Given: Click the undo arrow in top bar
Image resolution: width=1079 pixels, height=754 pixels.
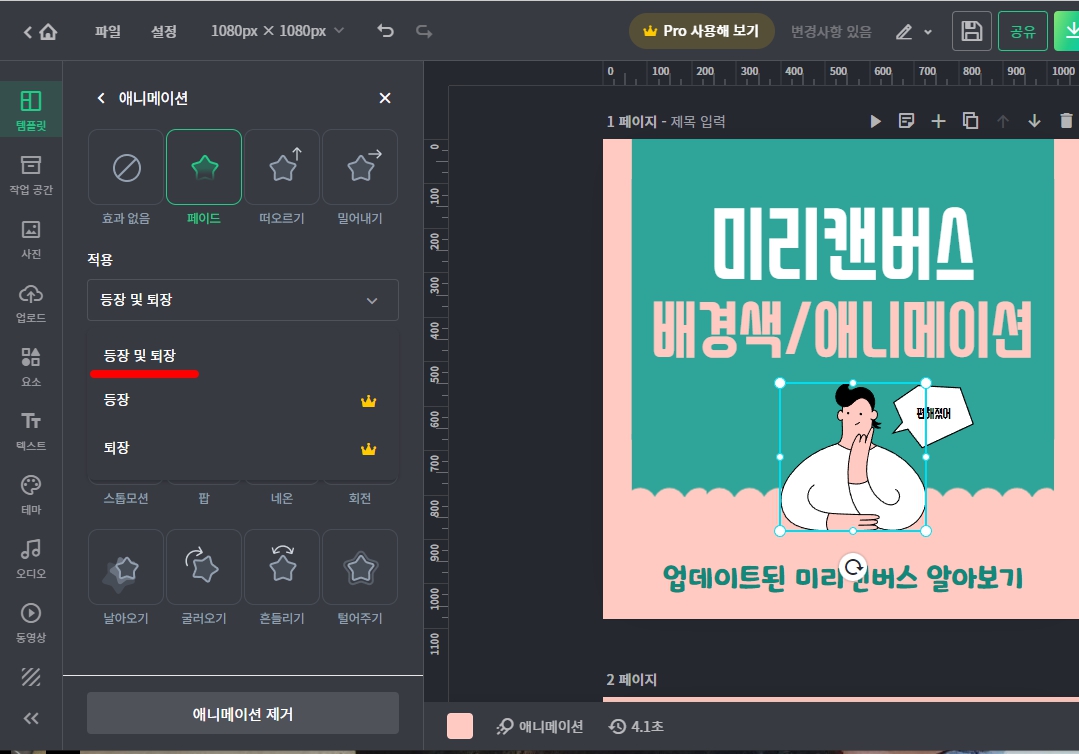Looking at the screenshot, I should click(386, 31).
